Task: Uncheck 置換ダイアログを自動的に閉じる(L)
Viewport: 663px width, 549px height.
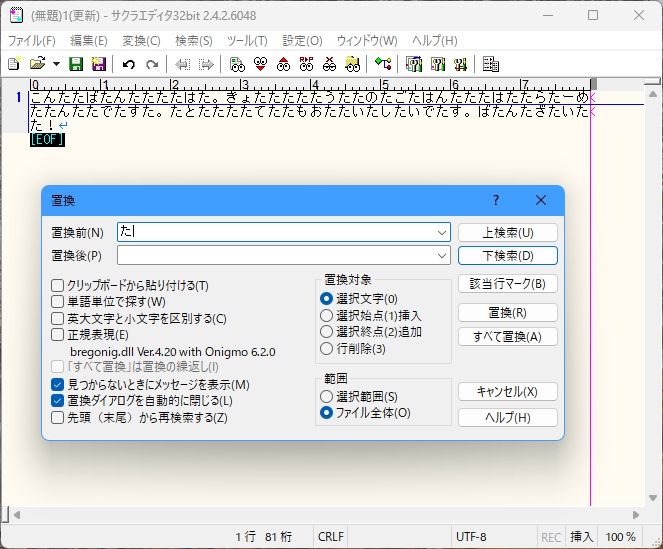Action: (58, 401)
